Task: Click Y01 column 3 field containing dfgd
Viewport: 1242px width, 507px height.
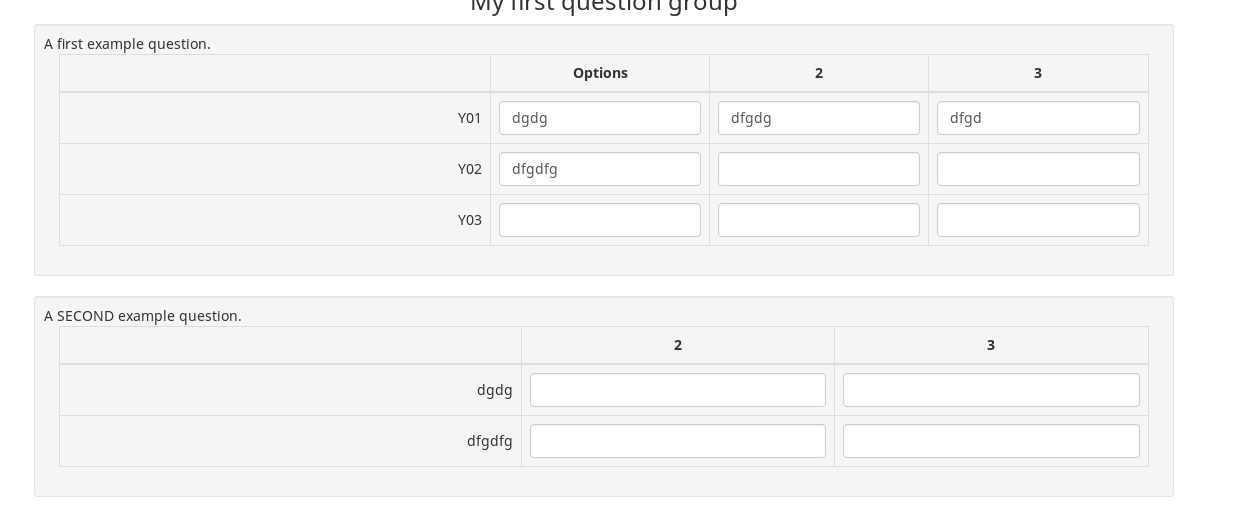Action: pos(1037,118)
